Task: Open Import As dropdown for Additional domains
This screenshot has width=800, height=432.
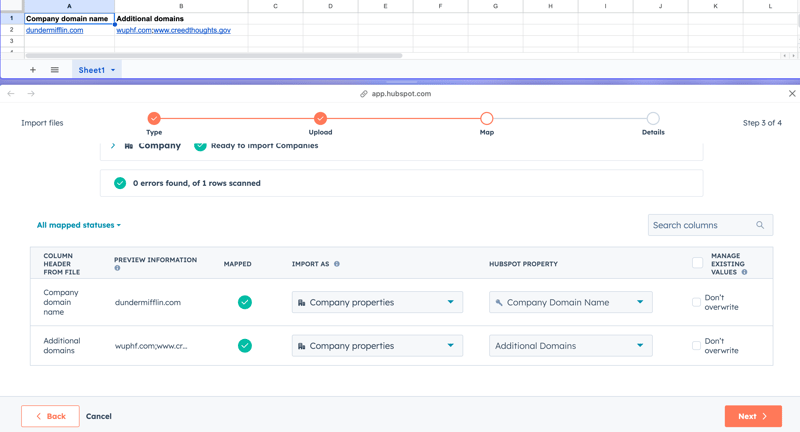Action: [378, 345]
